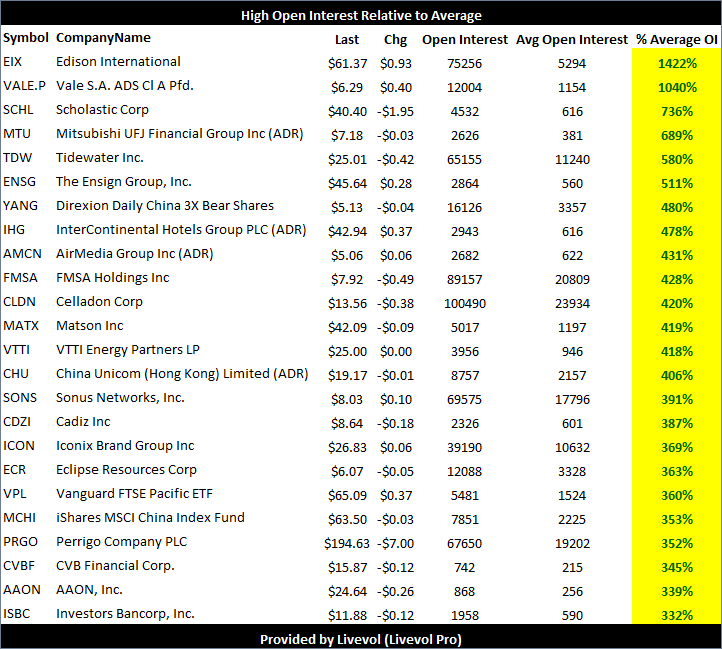The height and width of the screenshot is (649, 722).
Task: Select the CVB Financial Corp. company name
Action: point(115,565)
